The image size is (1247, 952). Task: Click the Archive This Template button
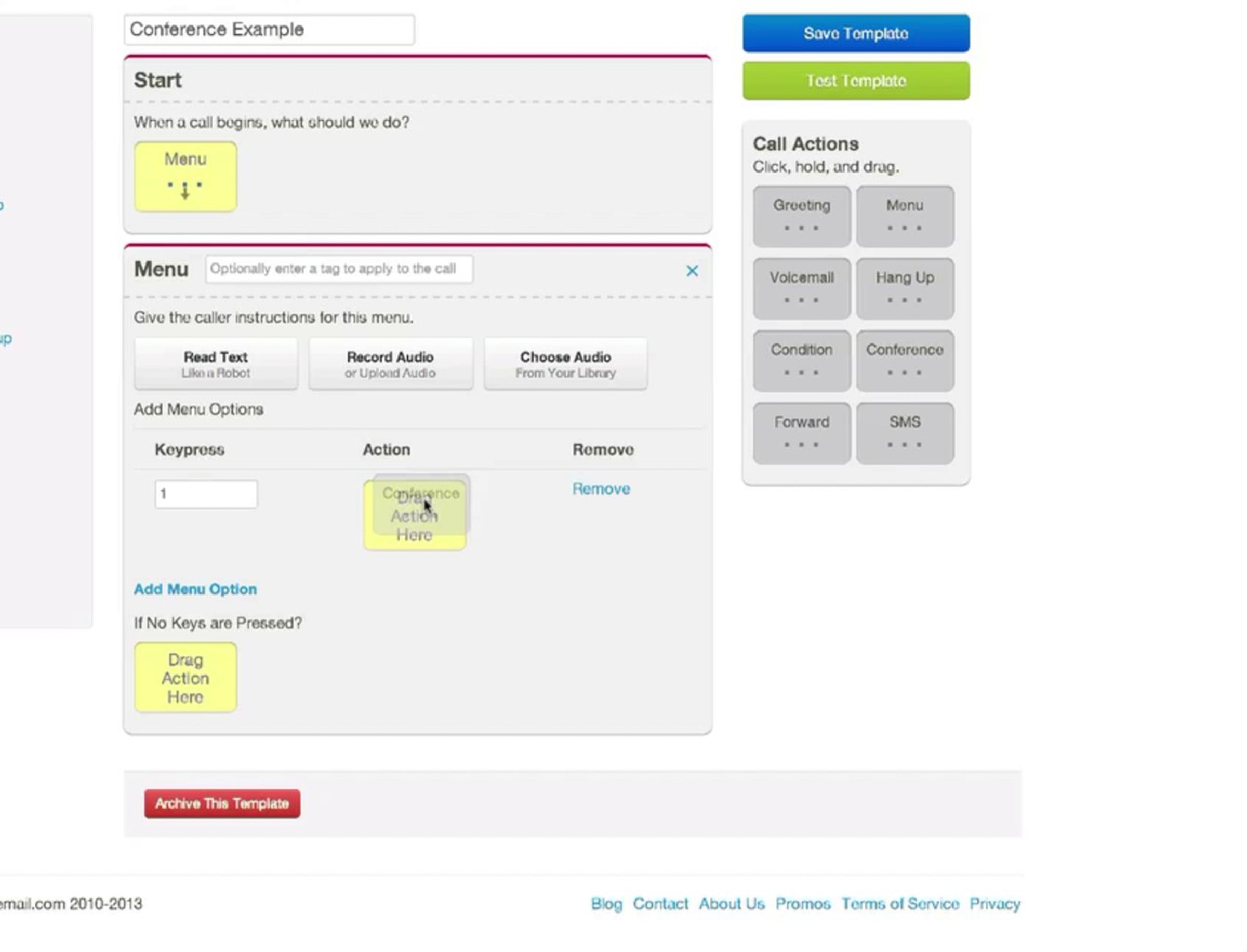pyautogui.click(x=222, y=803)
